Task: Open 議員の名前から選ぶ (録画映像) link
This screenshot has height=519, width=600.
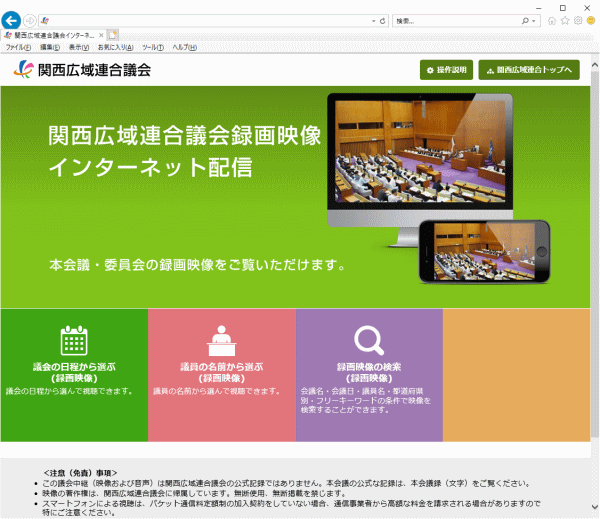Action: (222, 372)
